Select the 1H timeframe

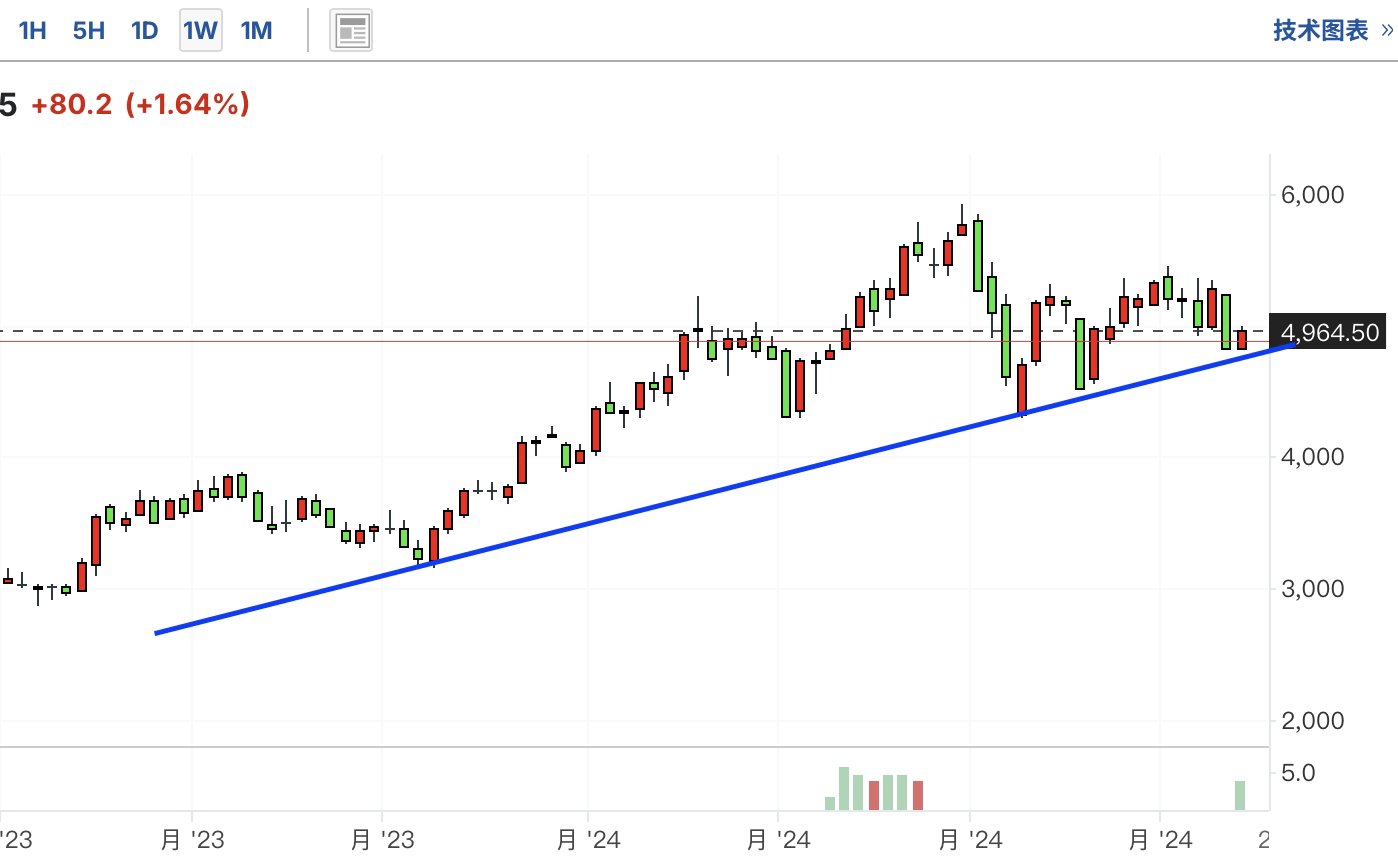tap(33, 30)
